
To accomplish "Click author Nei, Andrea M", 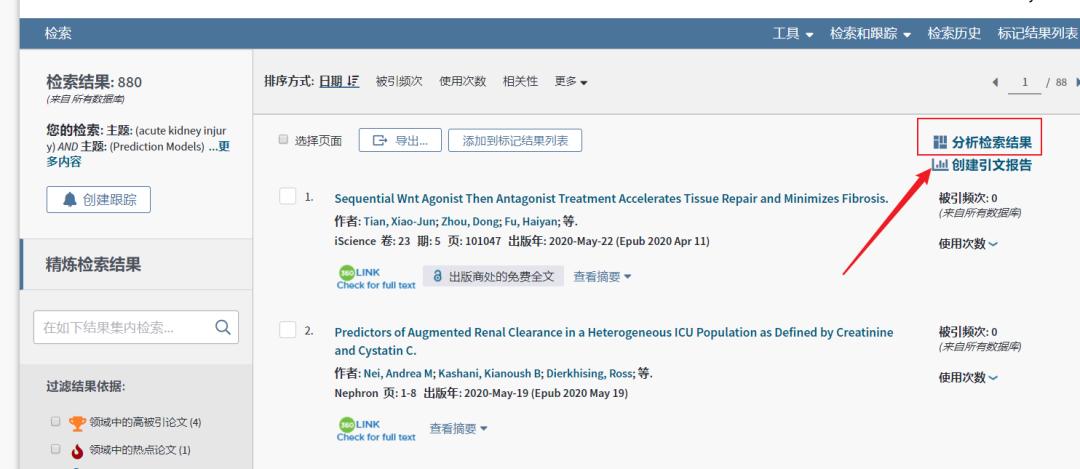I will [397, 373].
